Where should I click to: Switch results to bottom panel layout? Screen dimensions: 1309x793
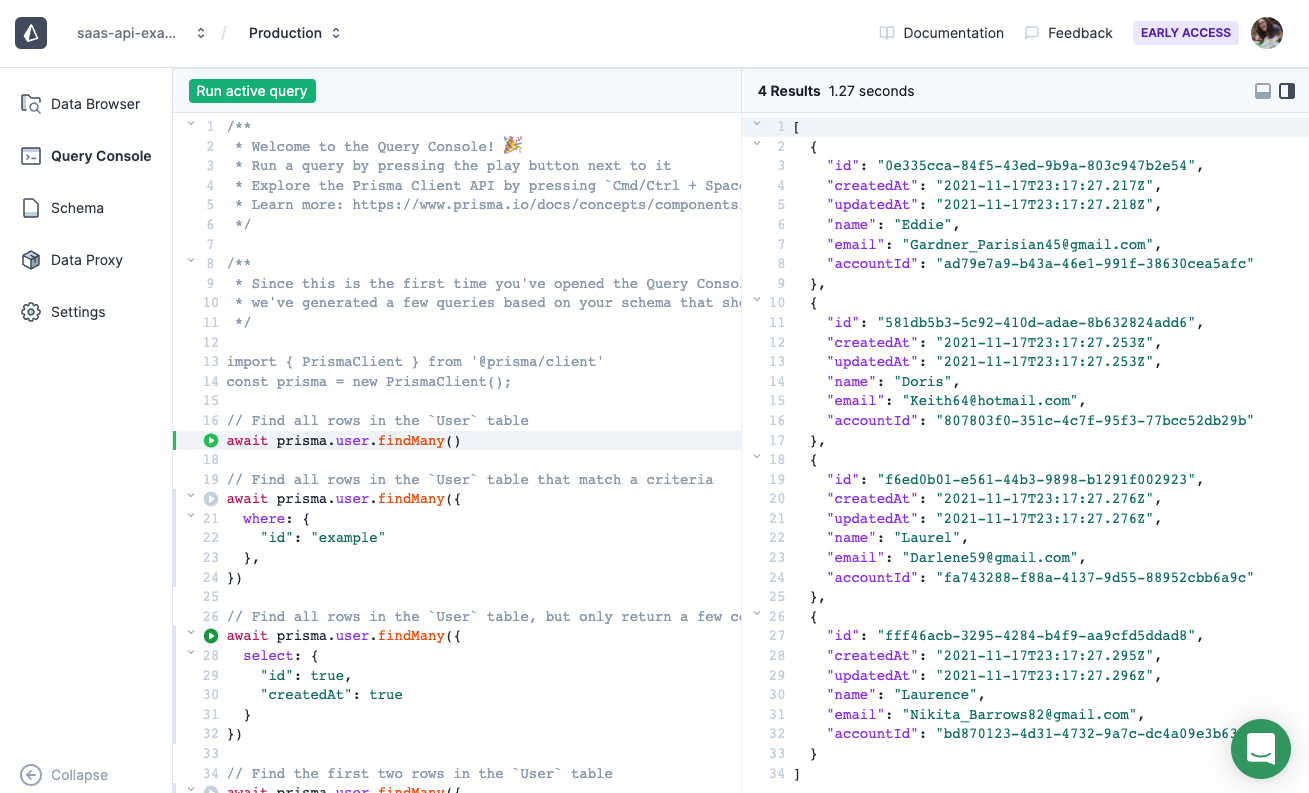click(x=1263, y=91)
